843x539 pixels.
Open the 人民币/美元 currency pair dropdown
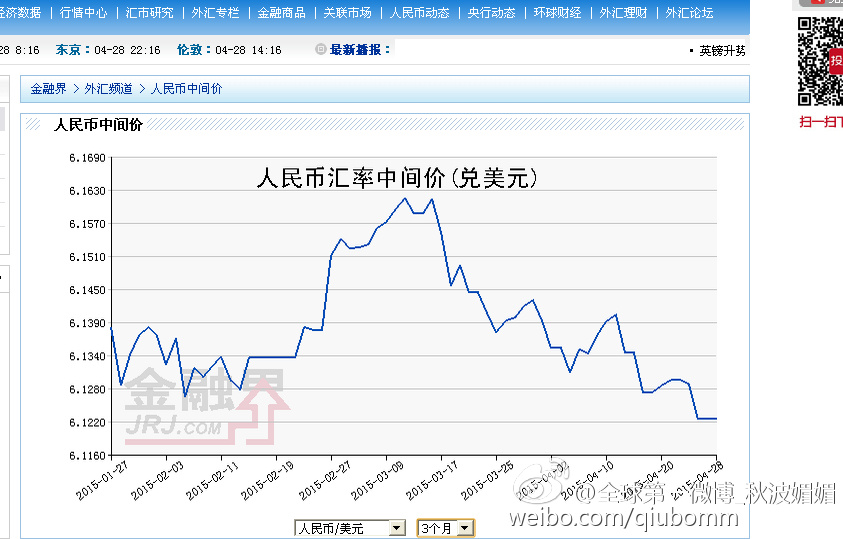coord(350,528)
